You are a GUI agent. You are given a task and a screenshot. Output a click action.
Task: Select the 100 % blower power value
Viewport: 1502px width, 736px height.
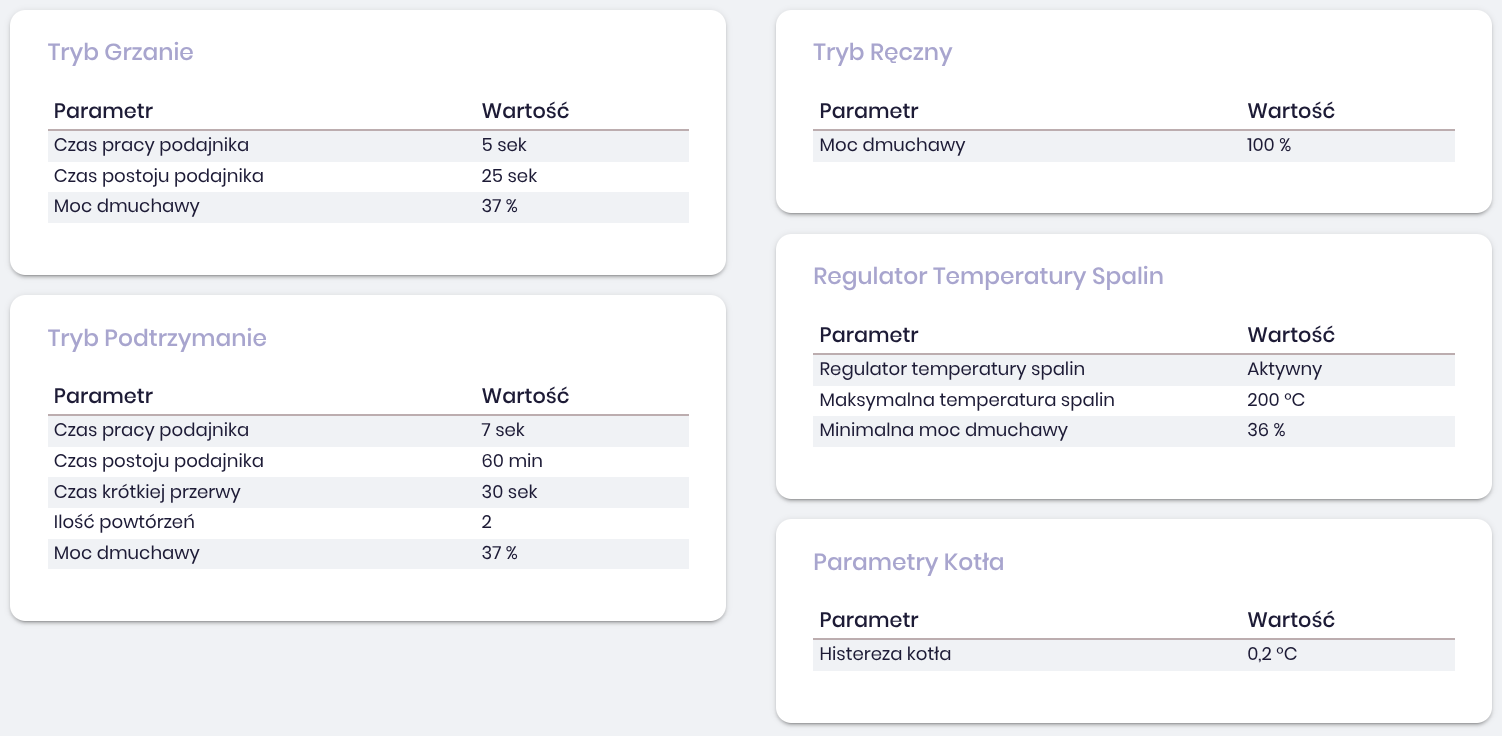click(1269, 145)
